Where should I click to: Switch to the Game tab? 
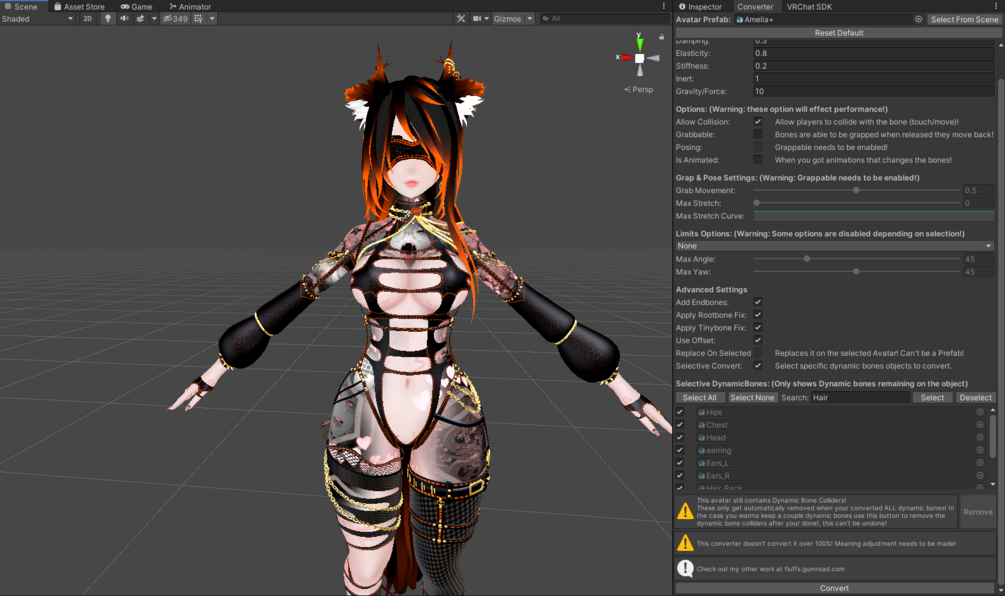click(137, 6)
